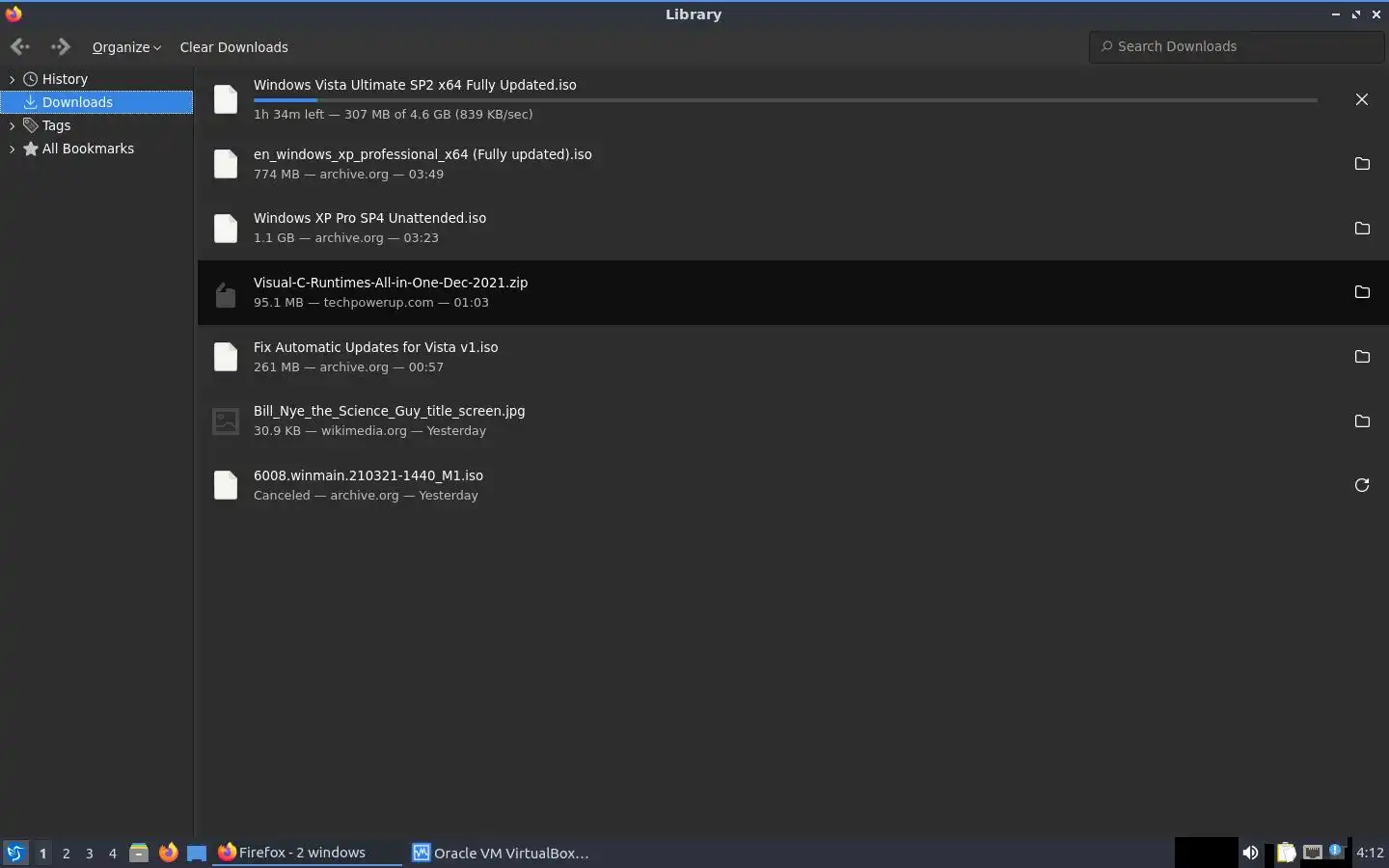Click the Windows Vista Ultimate iso file icon
Image resolution: width=1389 pixels, height=868 pixels.
coord(225,99)
